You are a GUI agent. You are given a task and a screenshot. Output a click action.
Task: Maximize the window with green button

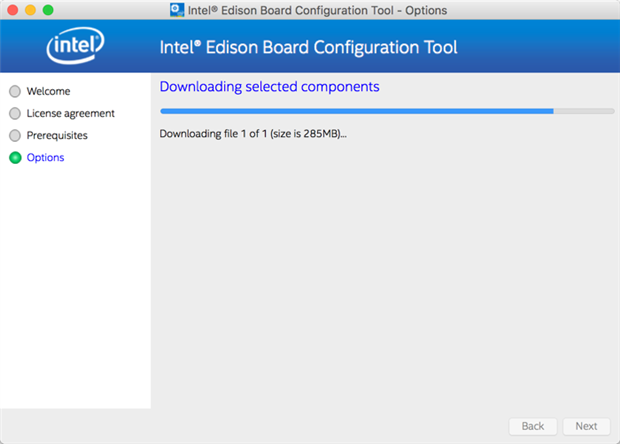[x=48, y=10]
